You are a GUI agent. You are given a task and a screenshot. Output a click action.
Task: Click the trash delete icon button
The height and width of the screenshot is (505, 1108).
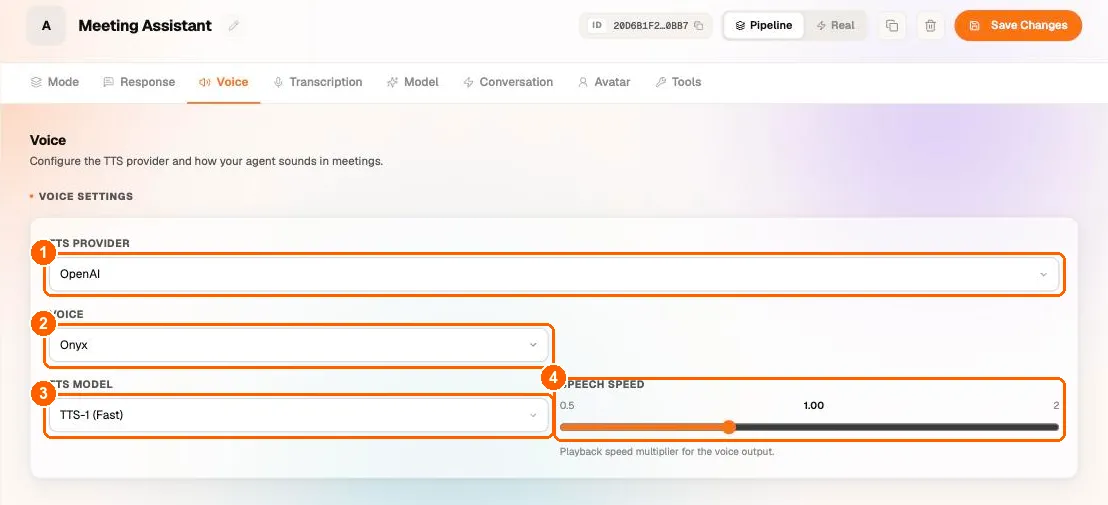[931, 26]
